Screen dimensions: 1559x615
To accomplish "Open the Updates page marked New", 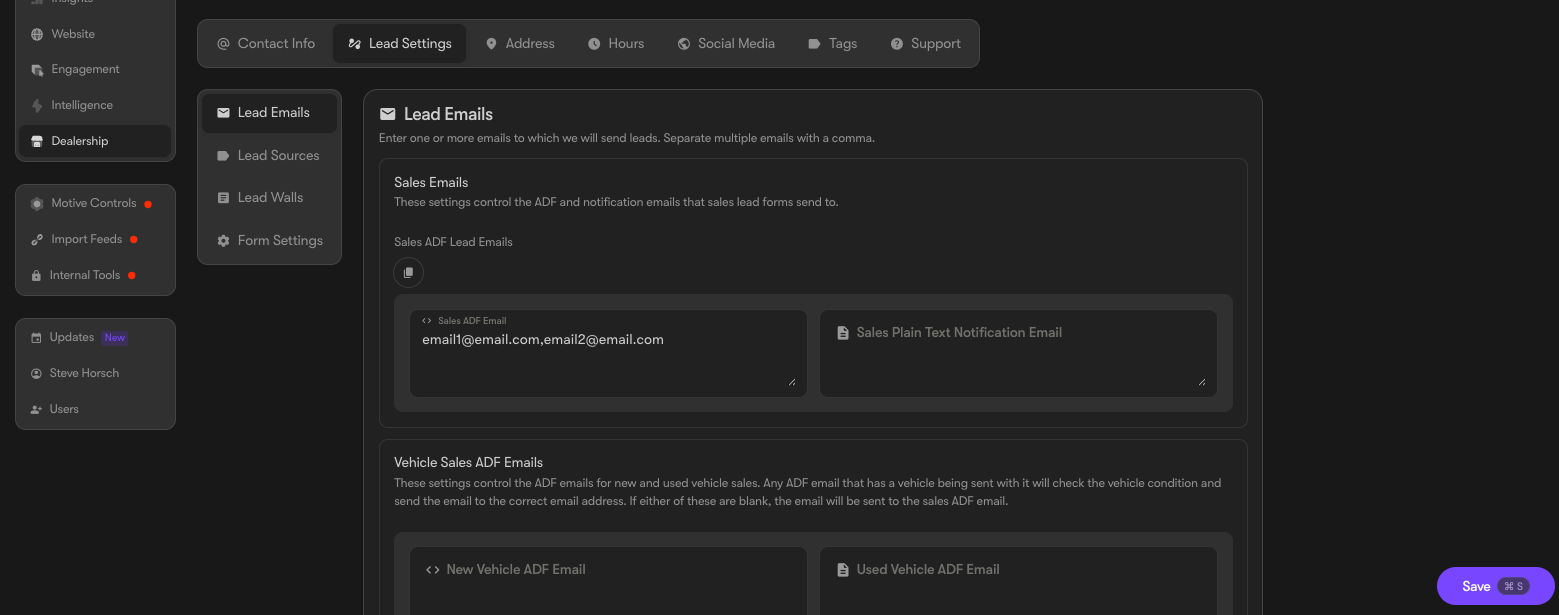I will tap(95, 337).
